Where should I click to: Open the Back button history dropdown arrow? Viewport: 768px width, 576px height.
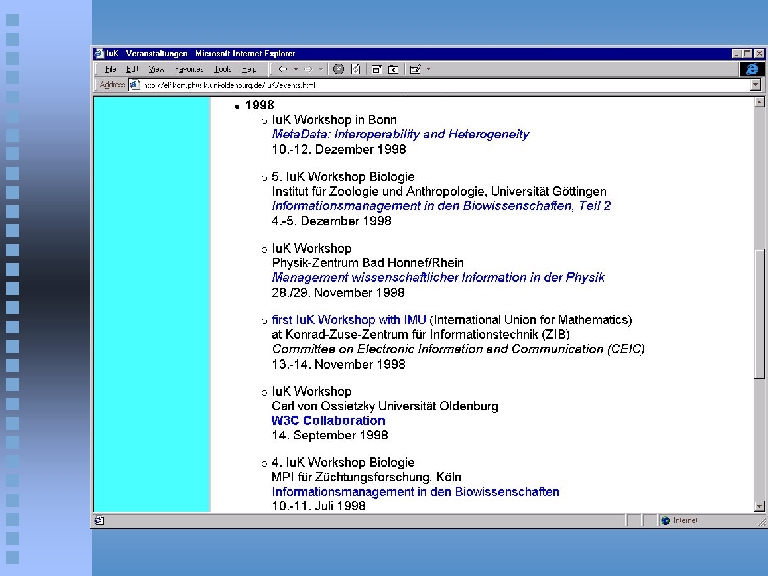pyautogui.click(x=295, y=69)
